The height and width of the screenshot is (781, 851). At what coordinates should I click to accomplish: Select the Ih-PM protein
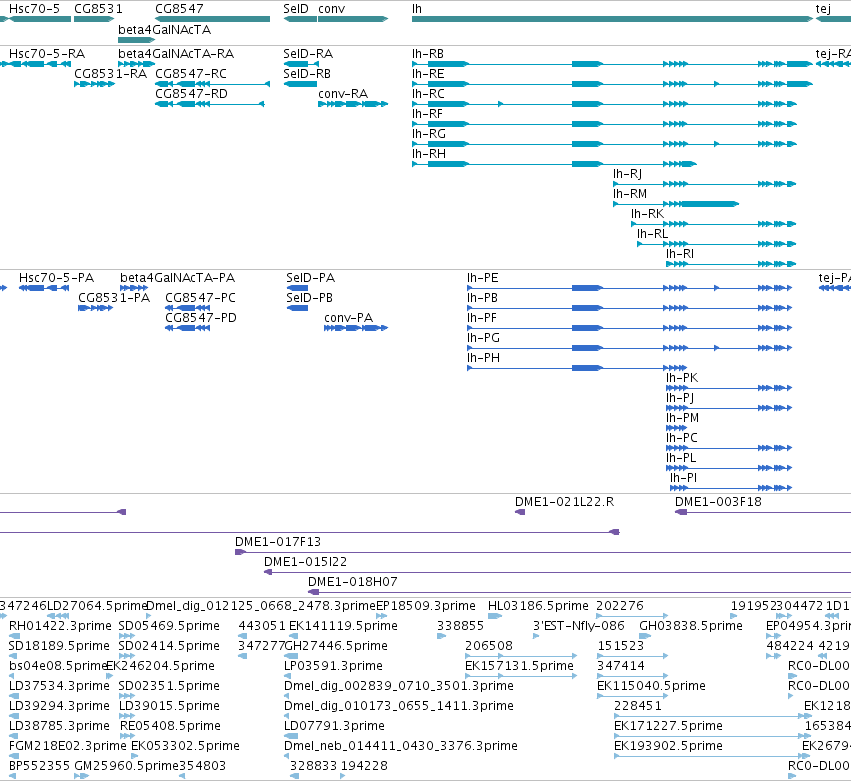[x=677, y=428]
